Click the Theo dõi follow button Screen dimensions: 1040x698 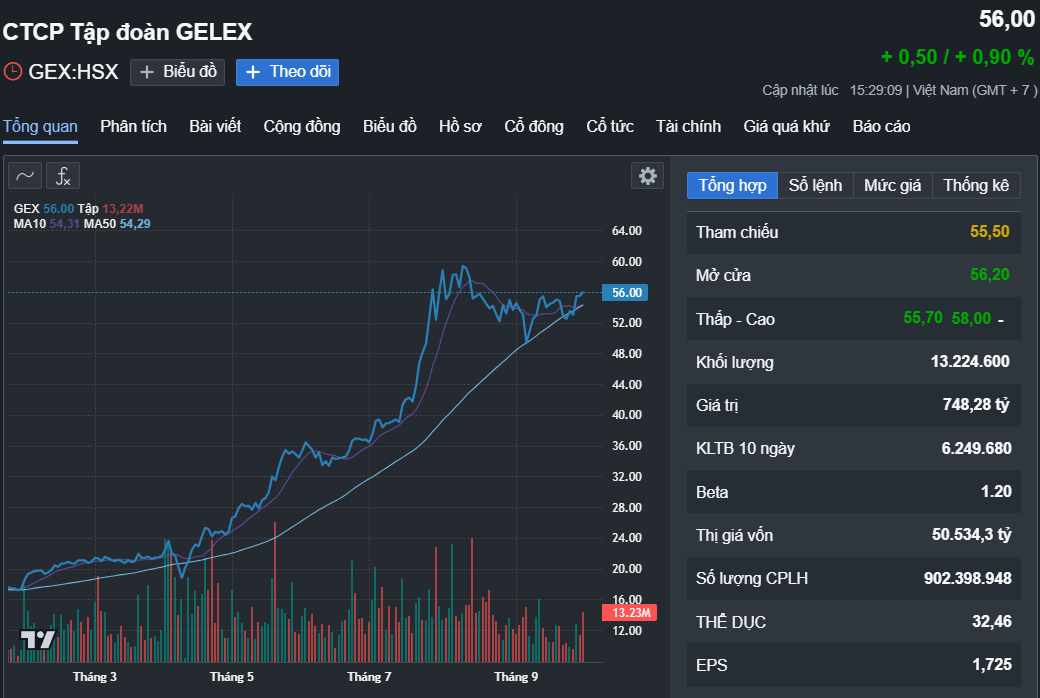click(287, 72)
